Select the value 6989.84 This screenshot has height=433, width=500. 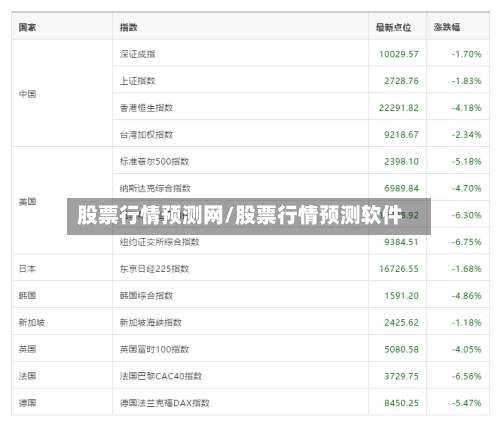tap(401, 188)
